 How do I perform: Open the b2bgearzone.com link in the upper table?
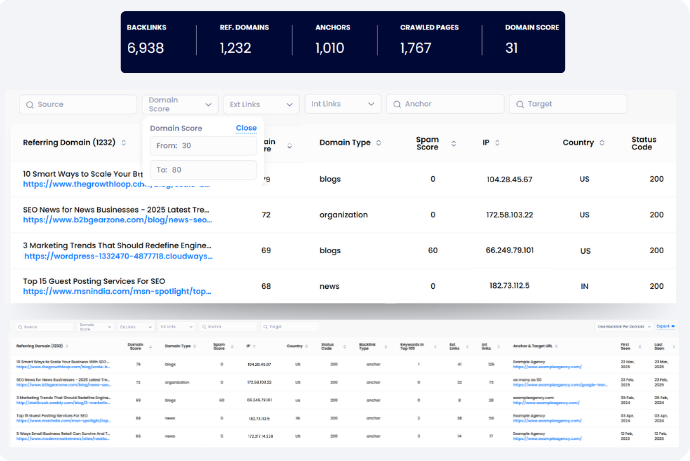[x=117, y=220]
